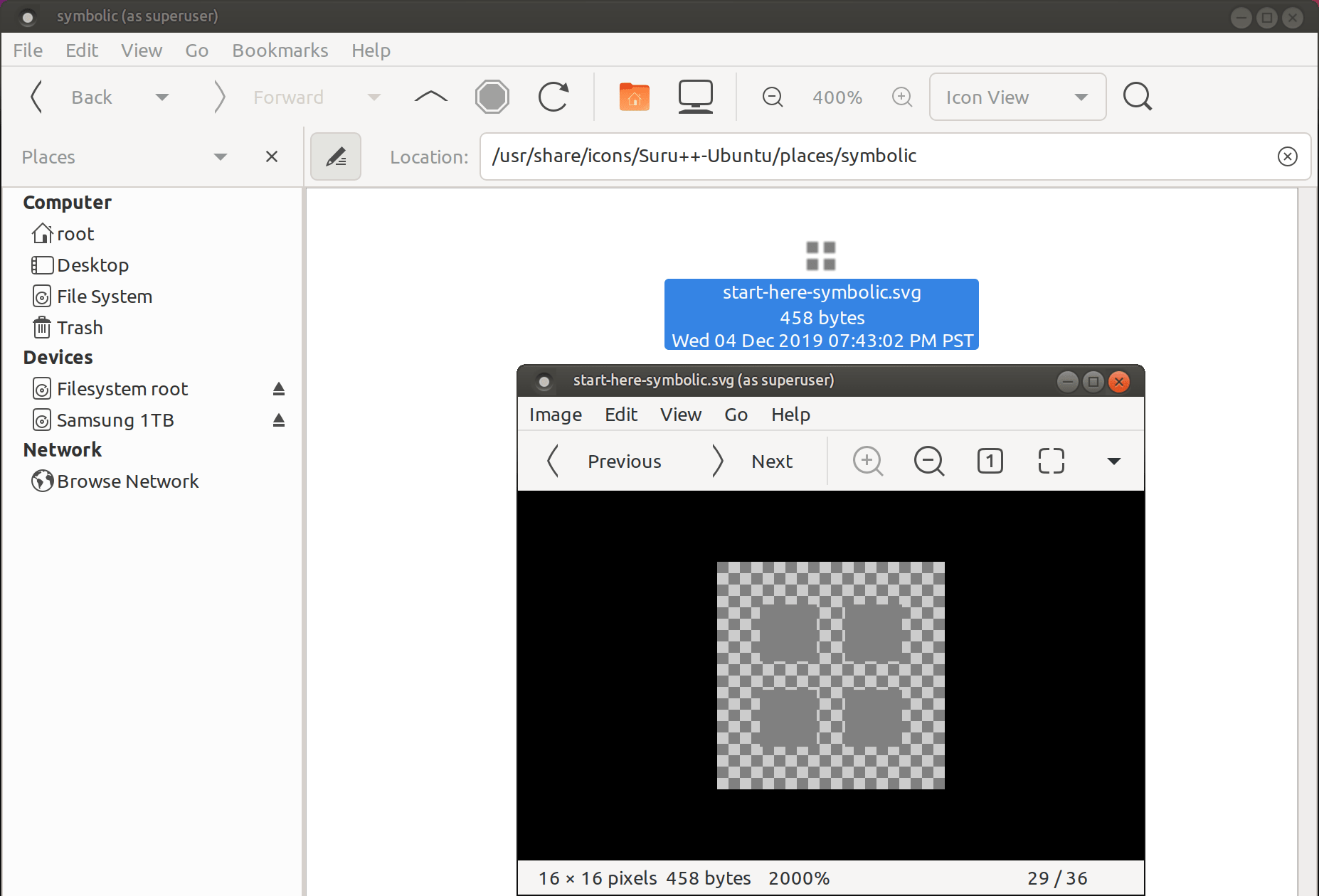Go up to the parent folder

pos(430,97)
